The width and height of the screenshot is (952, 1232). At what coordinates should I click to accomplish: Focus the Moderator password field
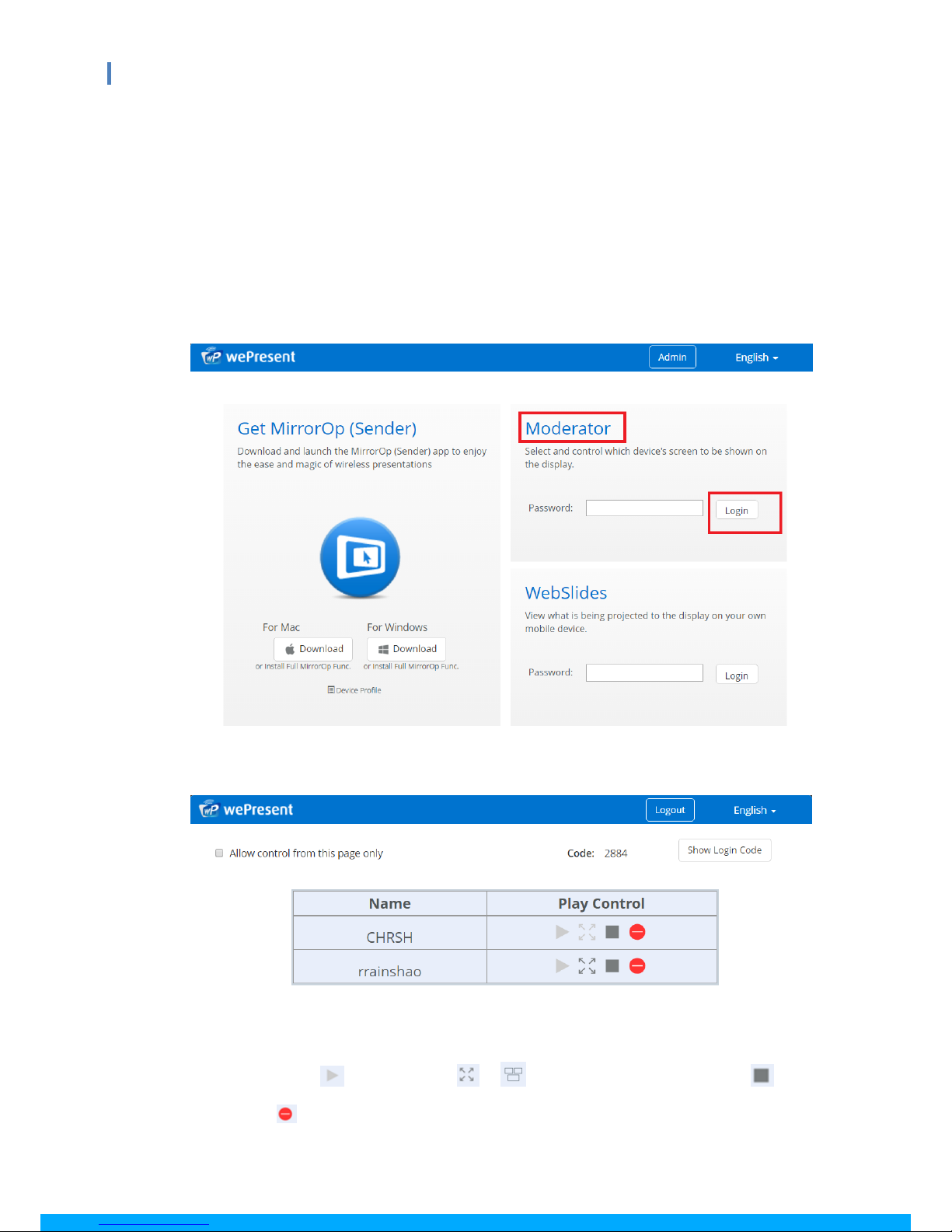click(x=644, y=508)
